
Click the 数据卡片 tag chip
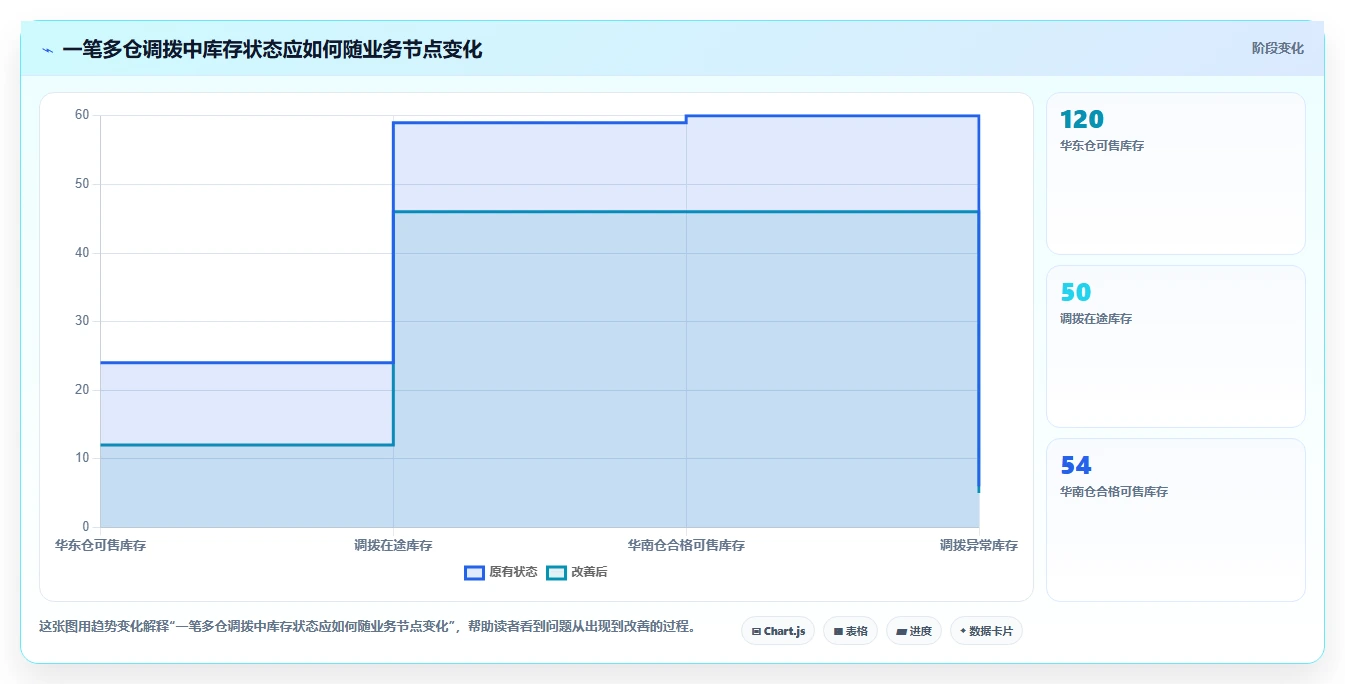click(986, 631)
